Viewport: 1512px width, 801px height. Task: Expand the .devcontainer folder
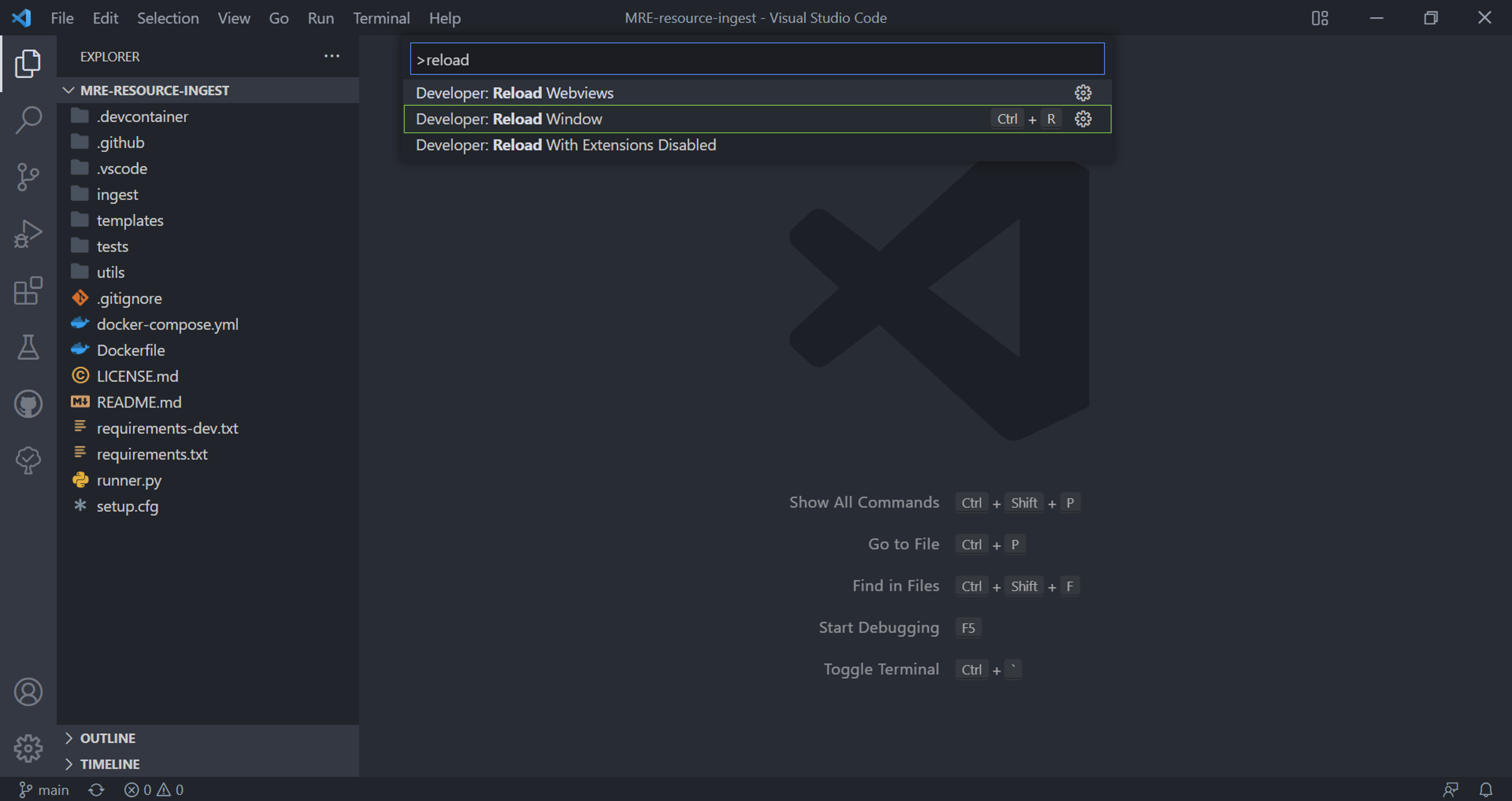[x=208, y=117]
